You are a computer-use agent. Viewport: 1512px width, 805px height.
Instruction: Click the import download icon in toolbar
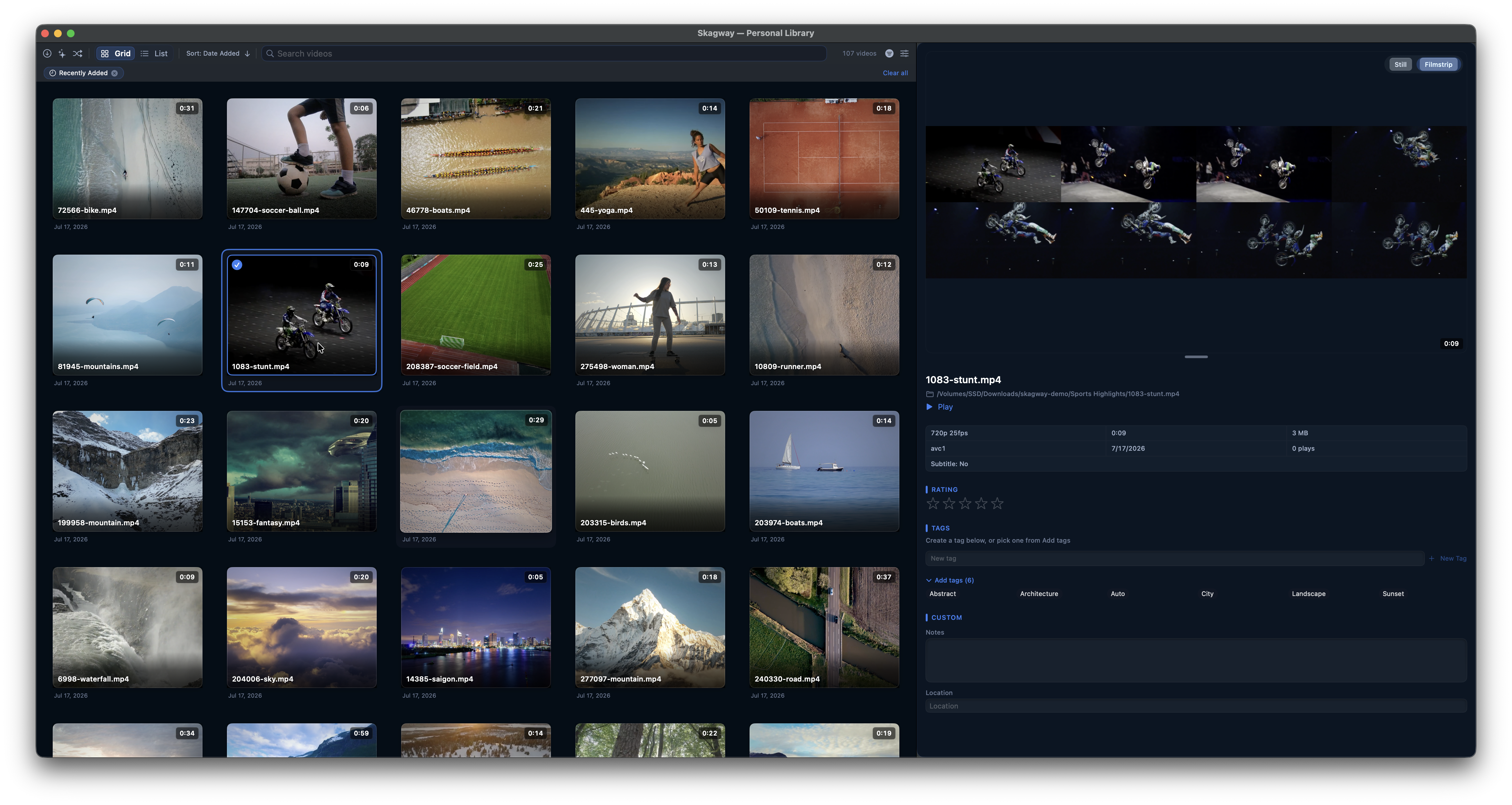coord(47,53)
